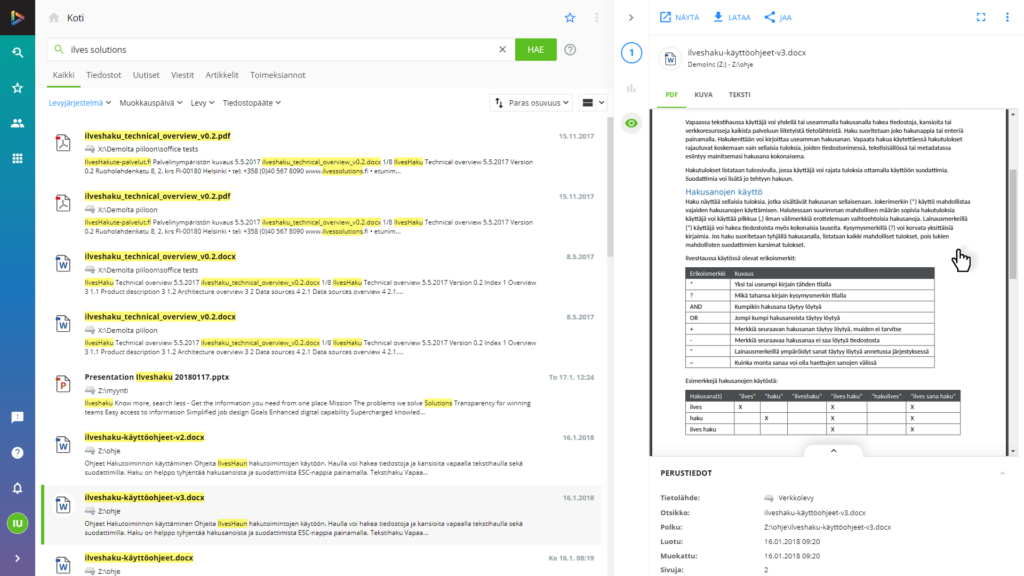
Task: Expand the left sidebar with arrow
Action: pos(18,558)
